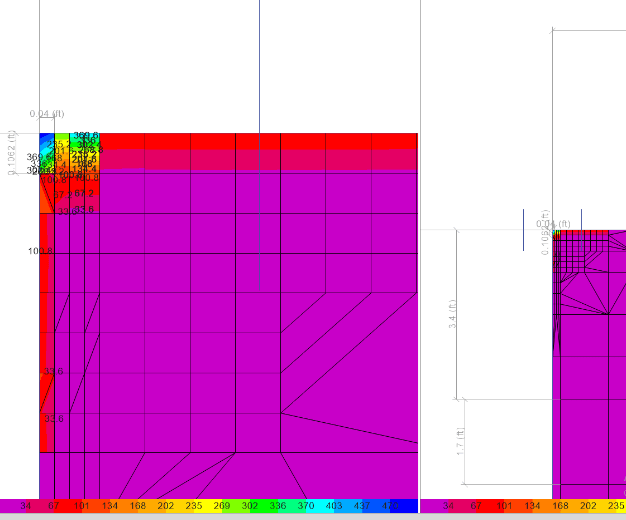Click the green 302 legend band
The height and width of the screenshot is (520, 626).
click(250, 506)
